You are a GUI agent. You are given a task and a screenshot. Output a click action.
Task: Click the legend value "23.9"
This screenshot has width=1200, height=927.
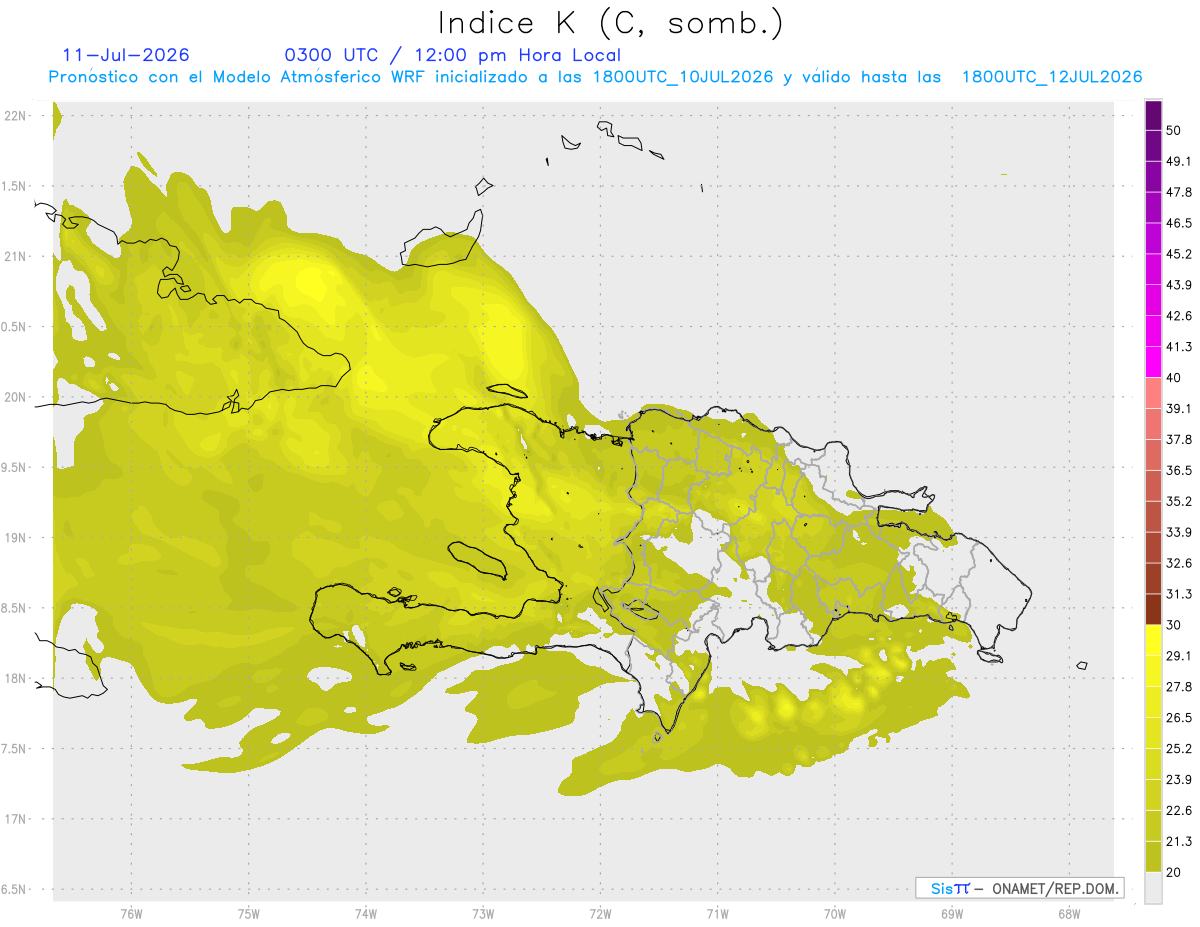pos(1179,779)
